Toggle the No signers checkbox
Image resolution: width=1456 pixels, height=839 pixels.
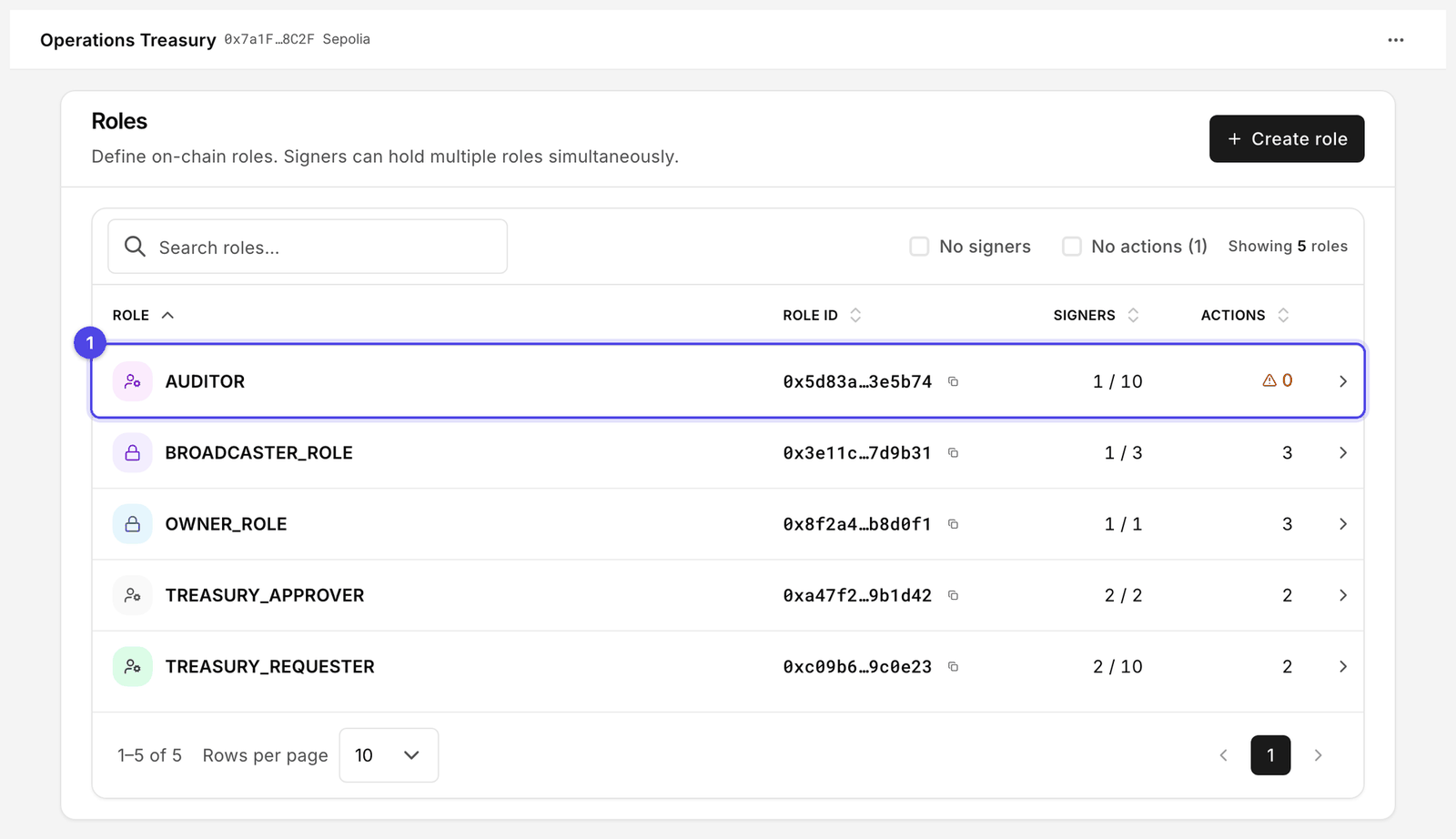[x=919, y=247]
